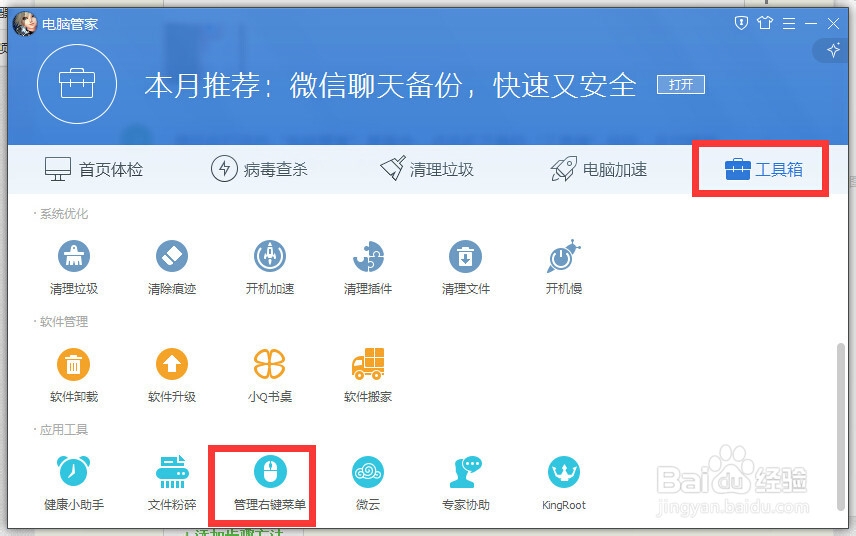
Task: Click the large toolbox circle icon in the banner
Action: [77, 84]
